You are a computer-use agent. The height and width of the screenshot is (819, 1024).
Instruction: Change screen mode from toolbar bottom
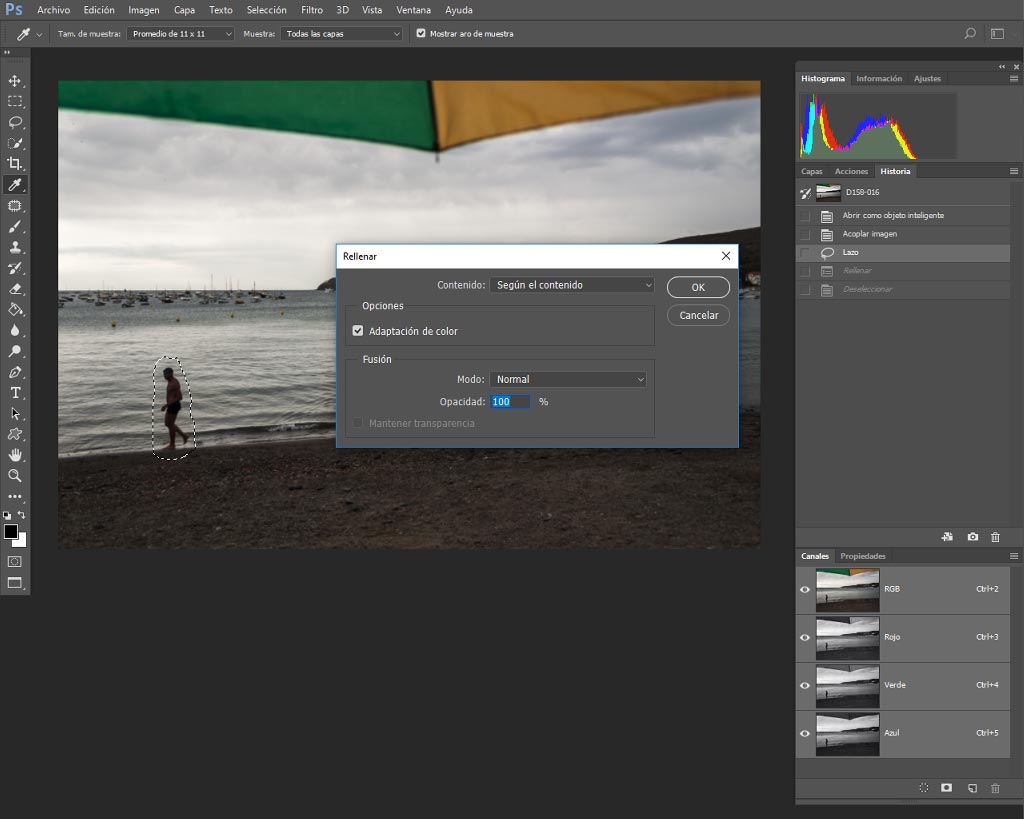pos(14,583)
